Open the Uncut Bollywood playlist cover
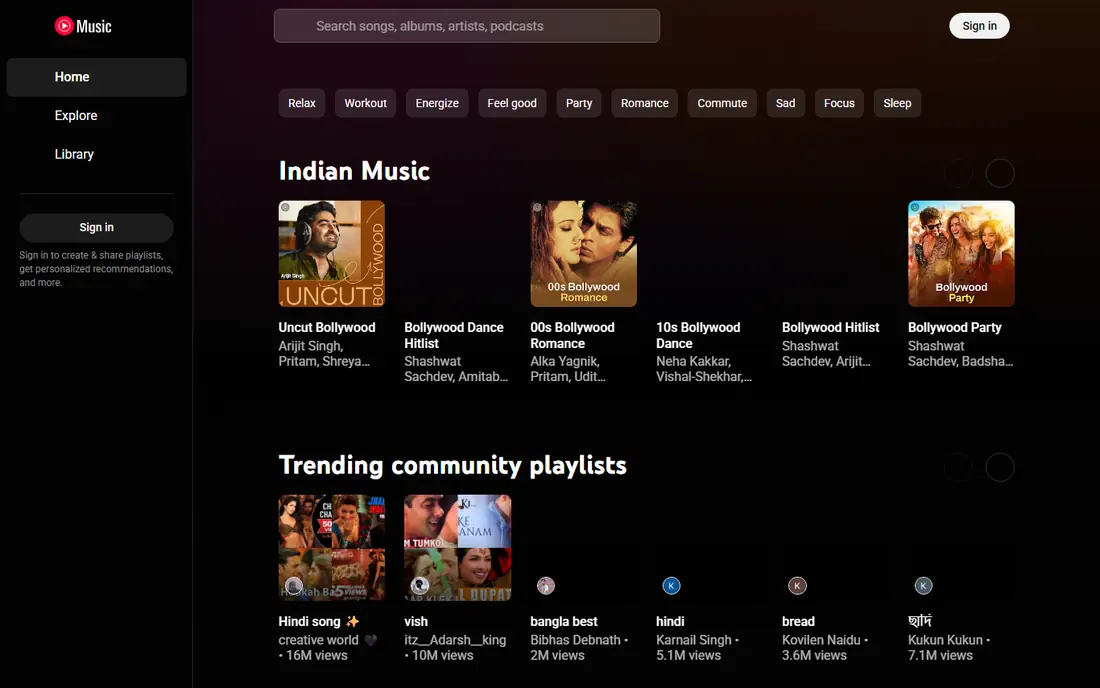Image resolution: width=1100 pixels, height=688 pixels. click(332, 254)
